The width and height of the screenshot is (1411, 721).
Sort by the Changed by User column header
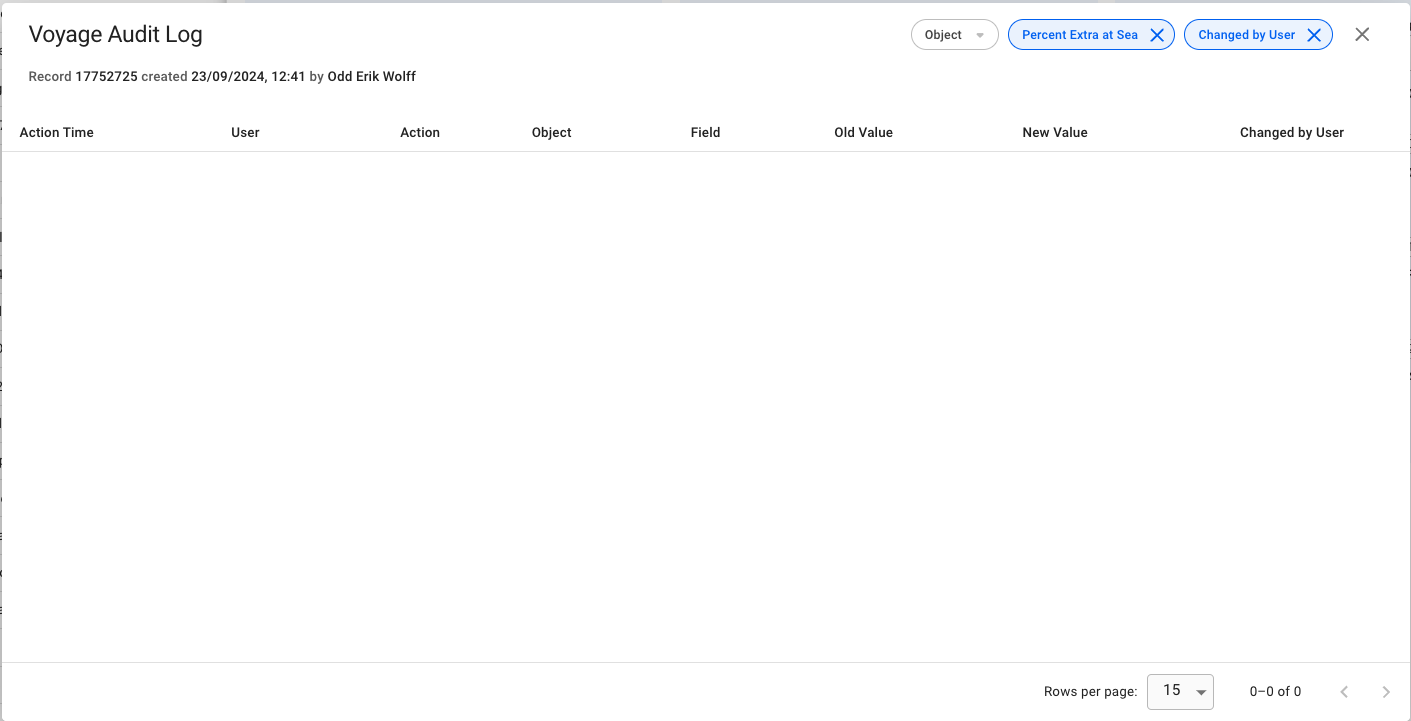pos(1291,133)
